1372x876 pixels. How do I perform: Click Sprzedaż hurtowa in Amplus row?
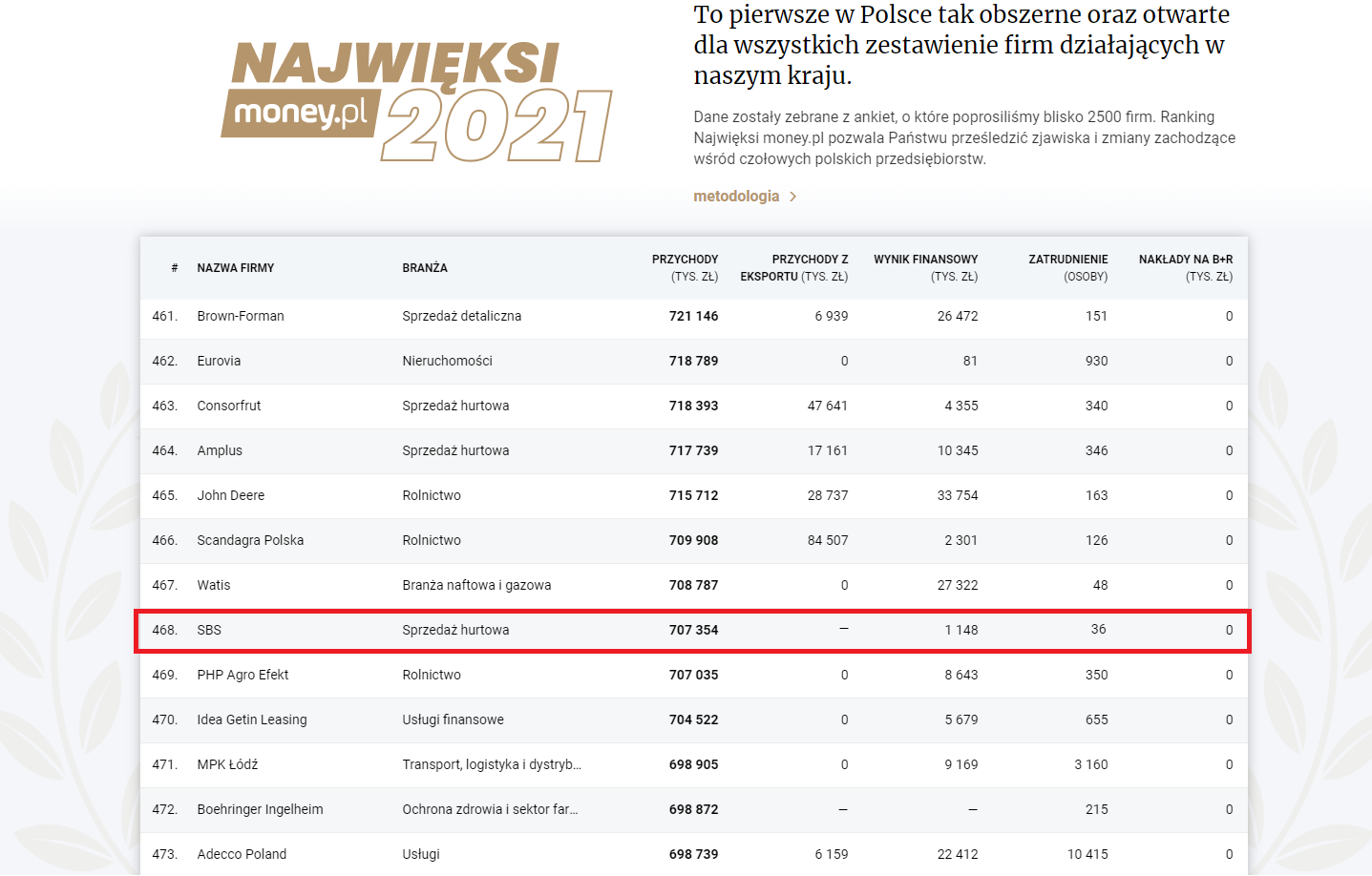[x=455, y=450]
